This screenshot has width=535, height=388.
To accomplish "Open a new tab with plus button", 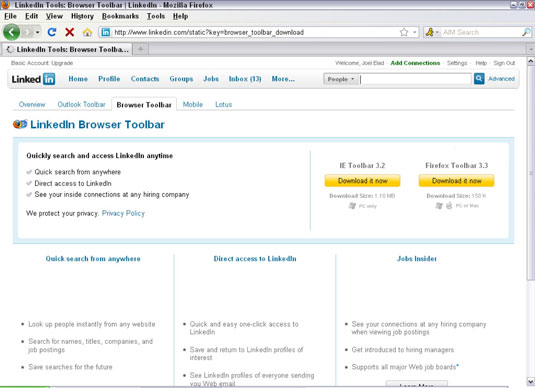I will pos(141,49).
